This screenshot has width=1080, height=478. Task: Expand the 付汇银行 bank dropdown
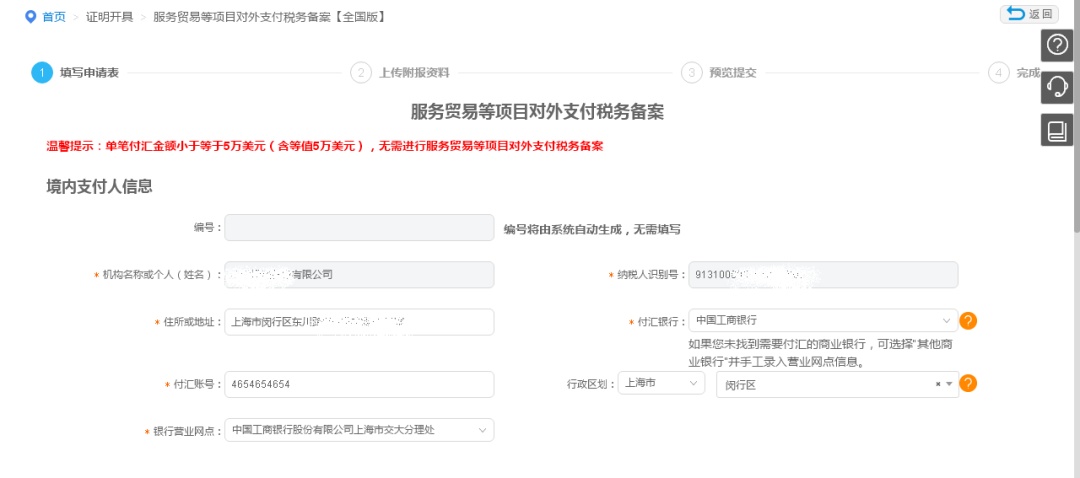click(945, 321)
